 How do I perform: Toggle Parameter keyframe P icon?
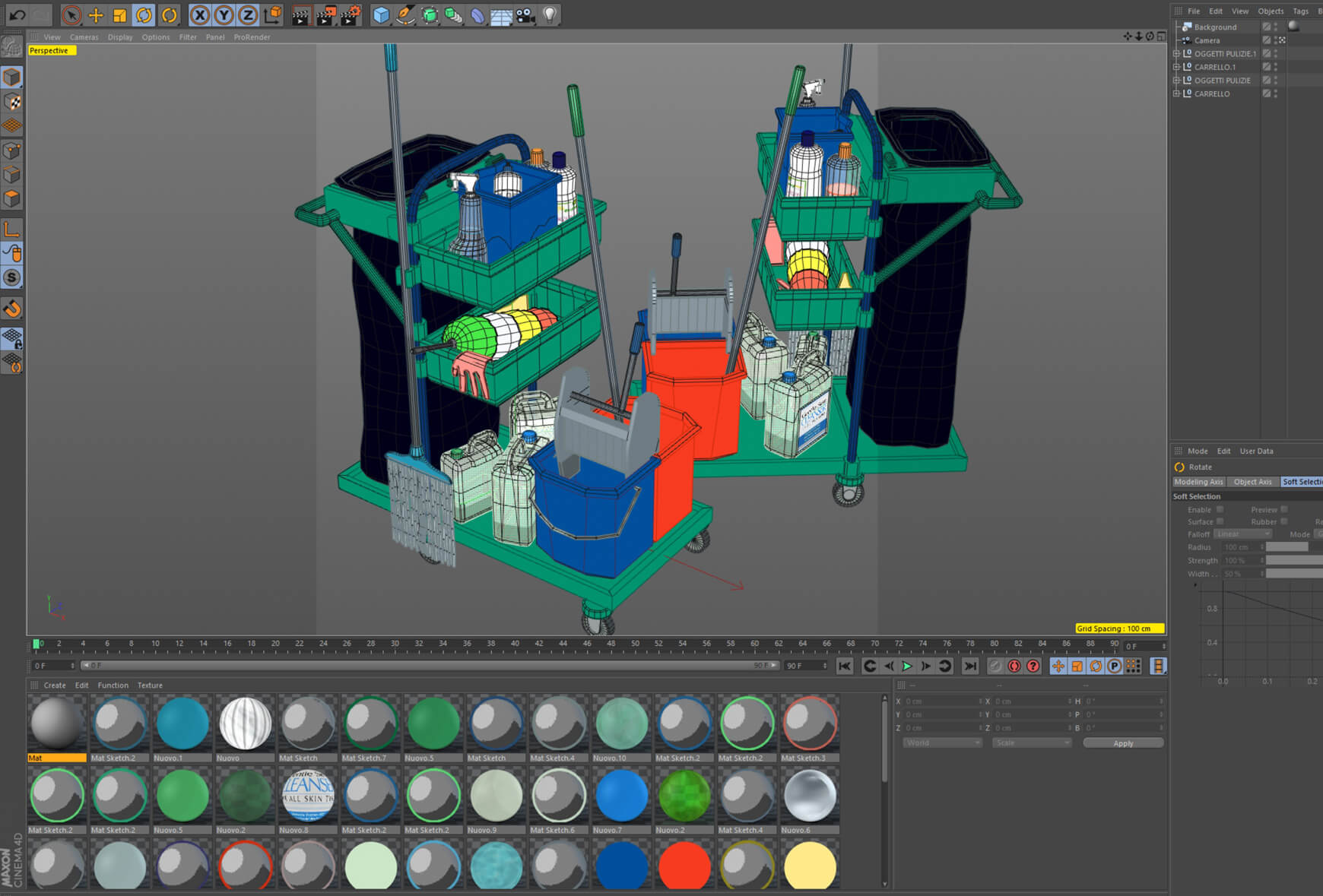[1114, 666]
